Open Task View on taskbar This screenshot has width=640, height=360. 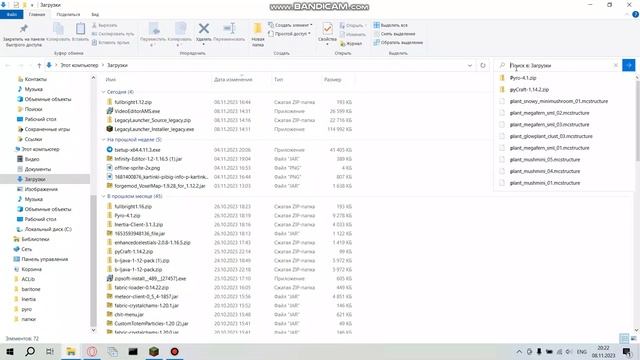pyautogui.click(x=50, y=351)
